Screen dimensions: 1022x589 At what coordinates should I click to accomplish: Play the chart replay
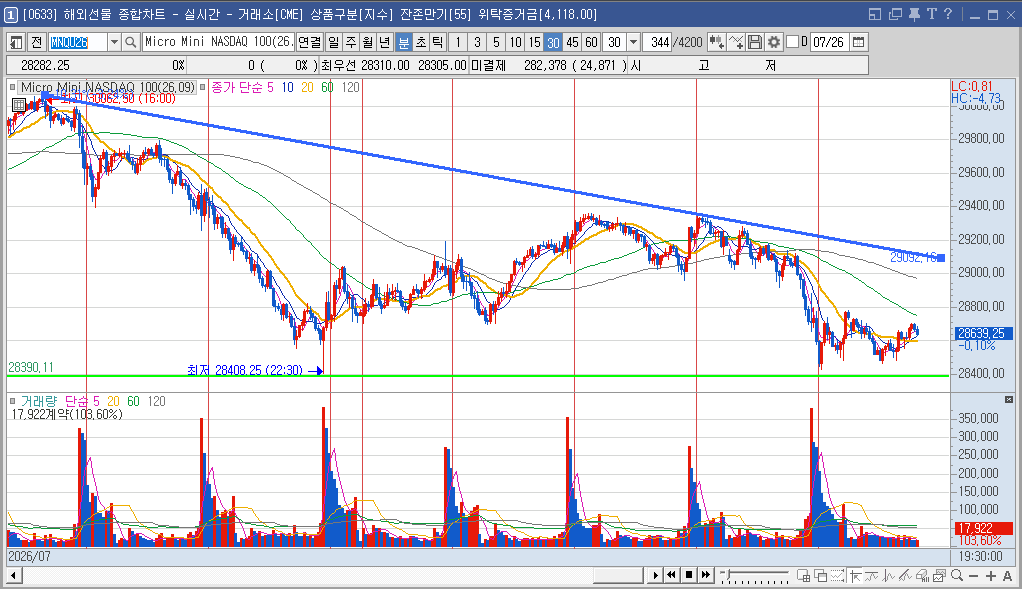656,575
